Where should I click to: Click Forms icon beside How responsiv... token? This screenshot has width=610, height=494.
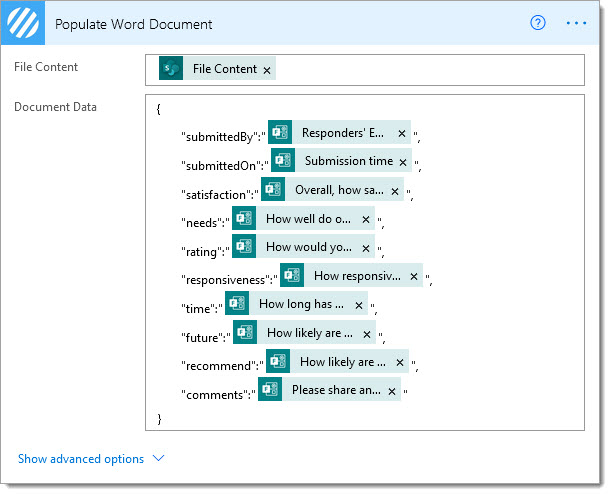[292, 275]
